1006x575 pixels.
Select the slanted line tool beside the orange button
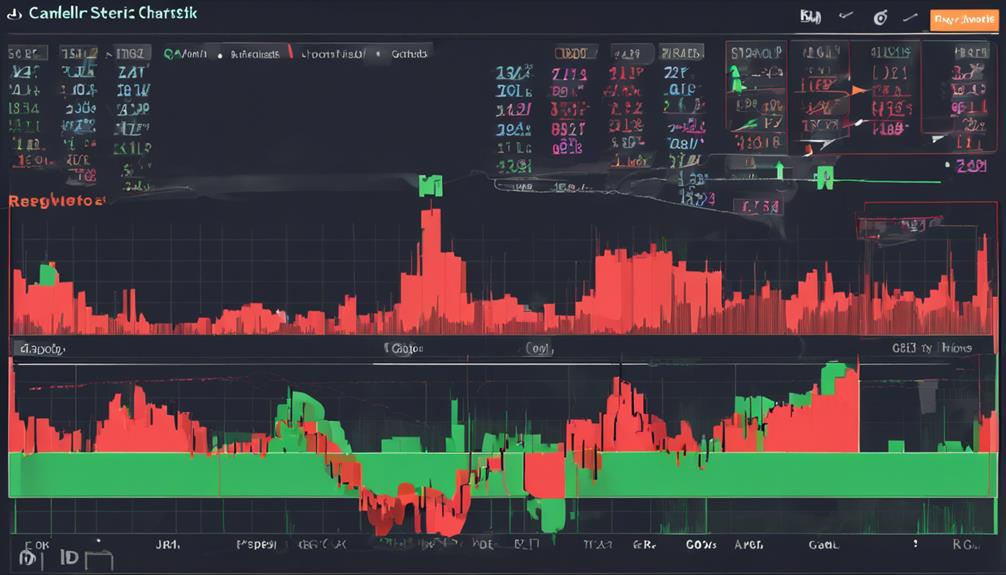point(910,18)
